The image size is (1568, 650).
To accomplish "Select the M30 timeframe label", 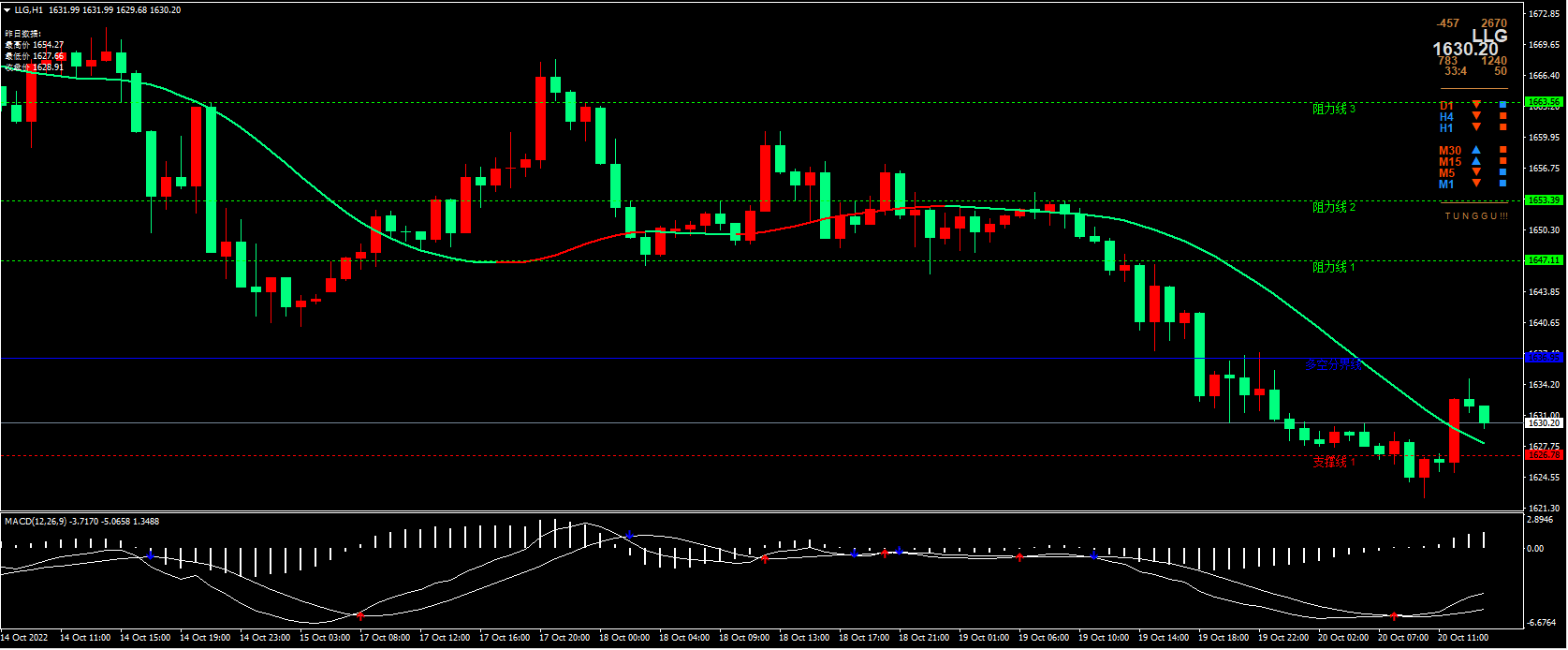I will (x=1450, y=151).
